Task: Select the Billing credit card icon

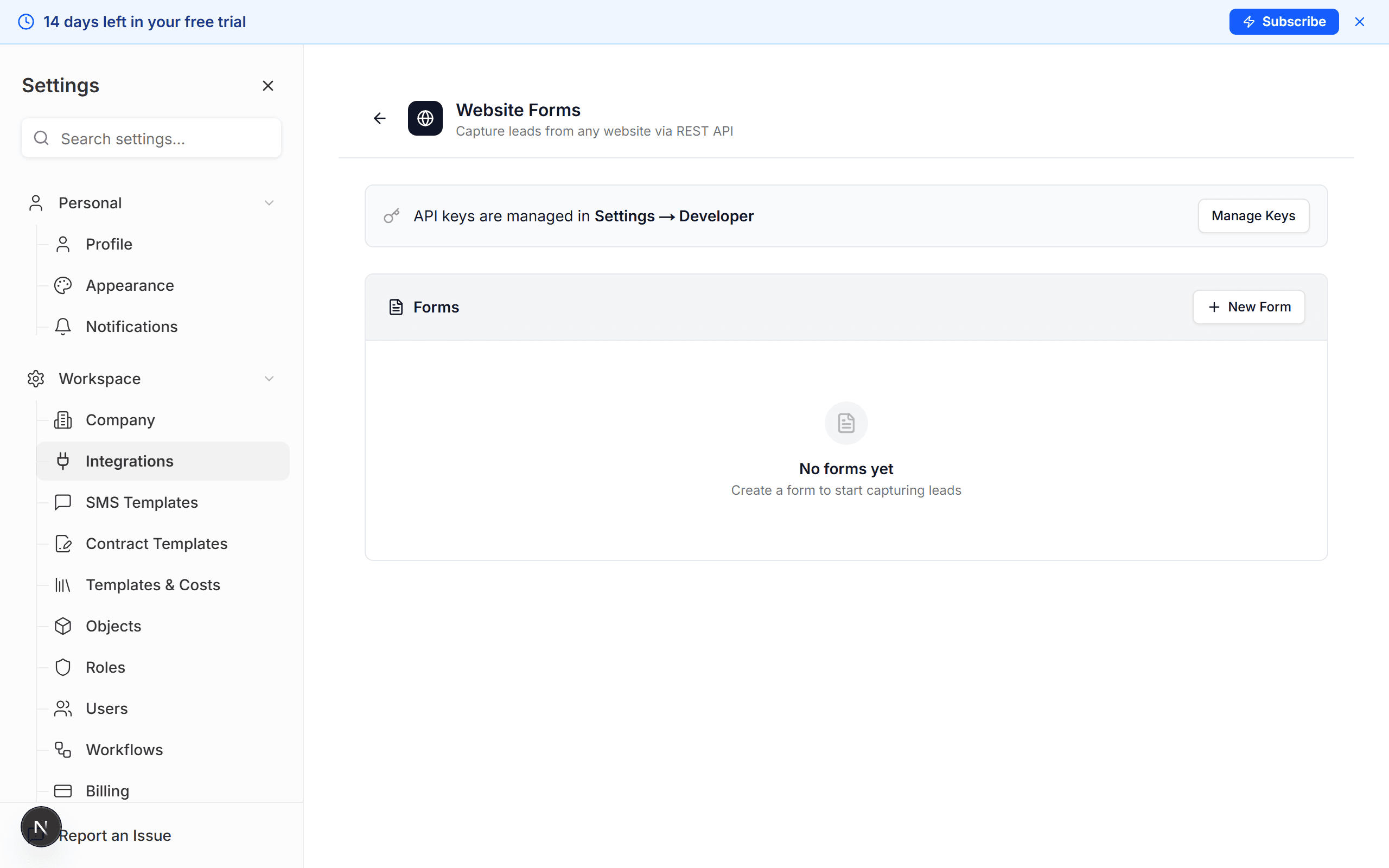Action: (62, 790)
